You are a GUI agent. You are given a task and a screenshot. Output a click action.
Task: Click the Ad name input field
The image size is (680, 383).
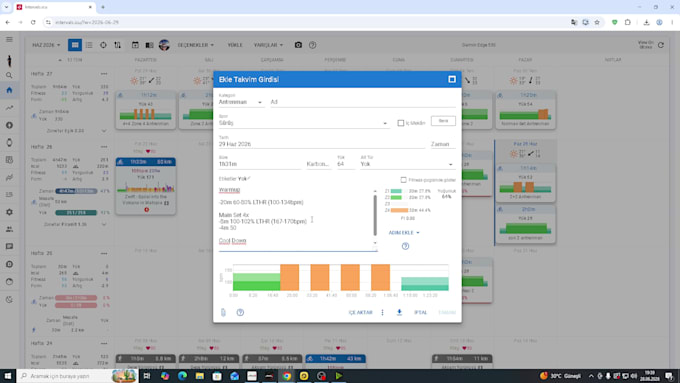click(x=363, y=102)
